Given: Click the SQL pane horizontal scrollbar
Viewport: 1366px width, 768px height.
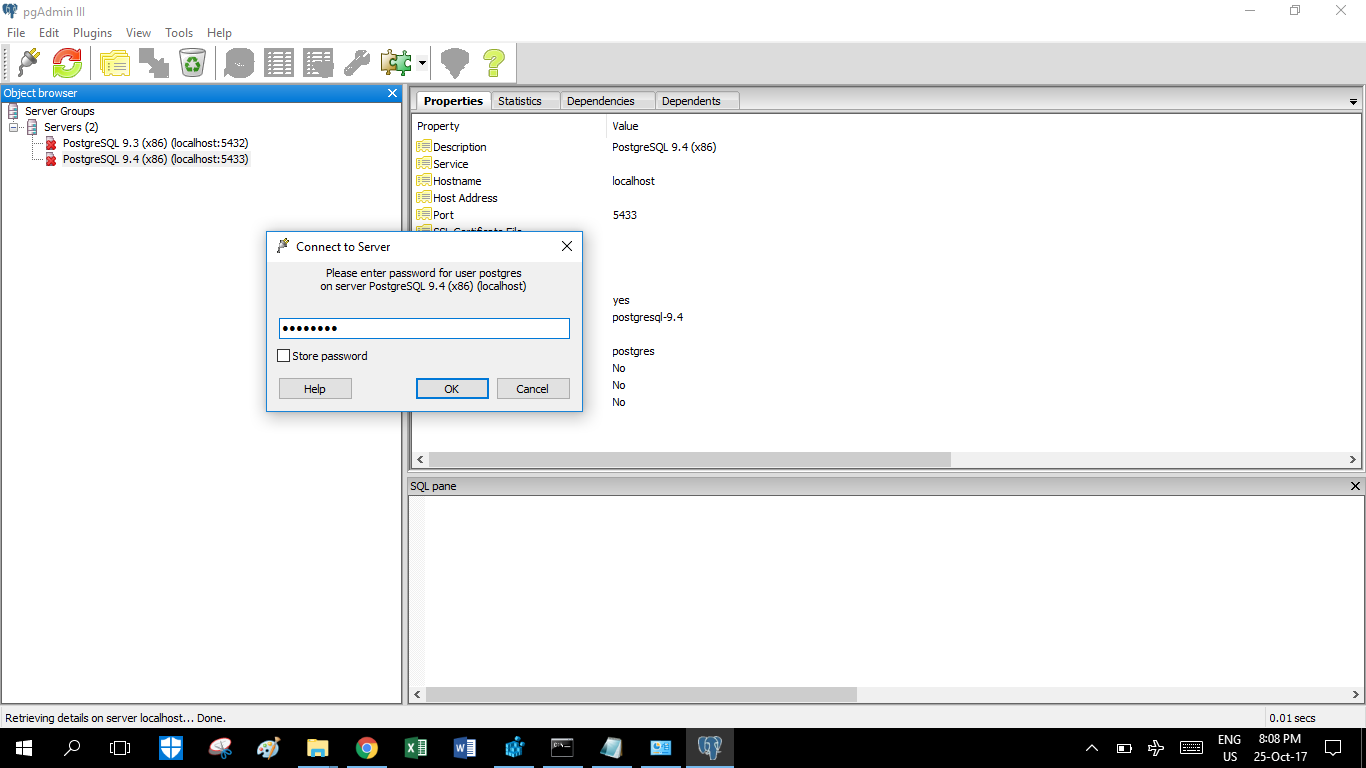Looking at the screenshot, I should pos(641,694).
